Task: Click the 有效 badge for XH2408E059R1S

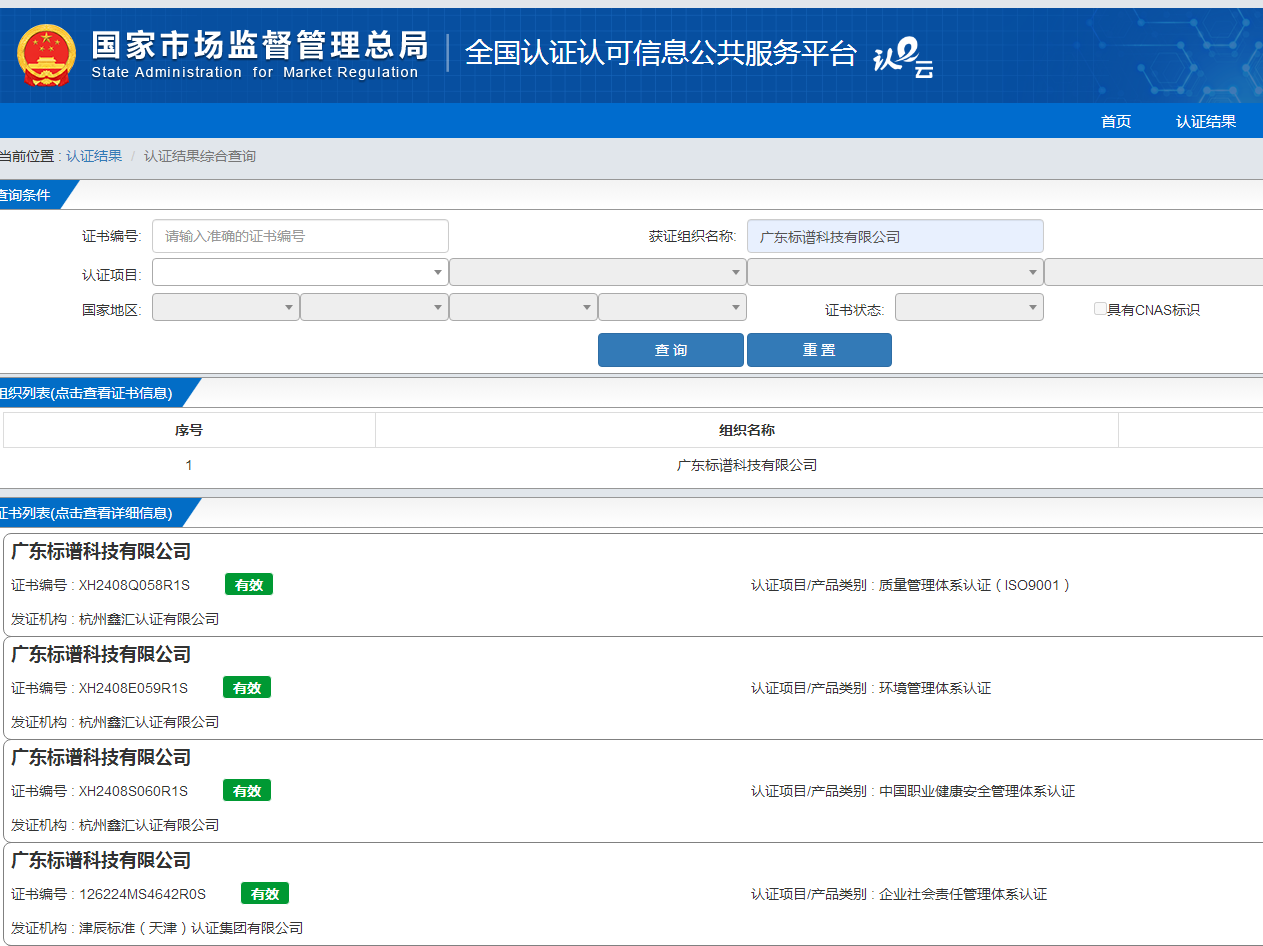Action: [247, 688]
